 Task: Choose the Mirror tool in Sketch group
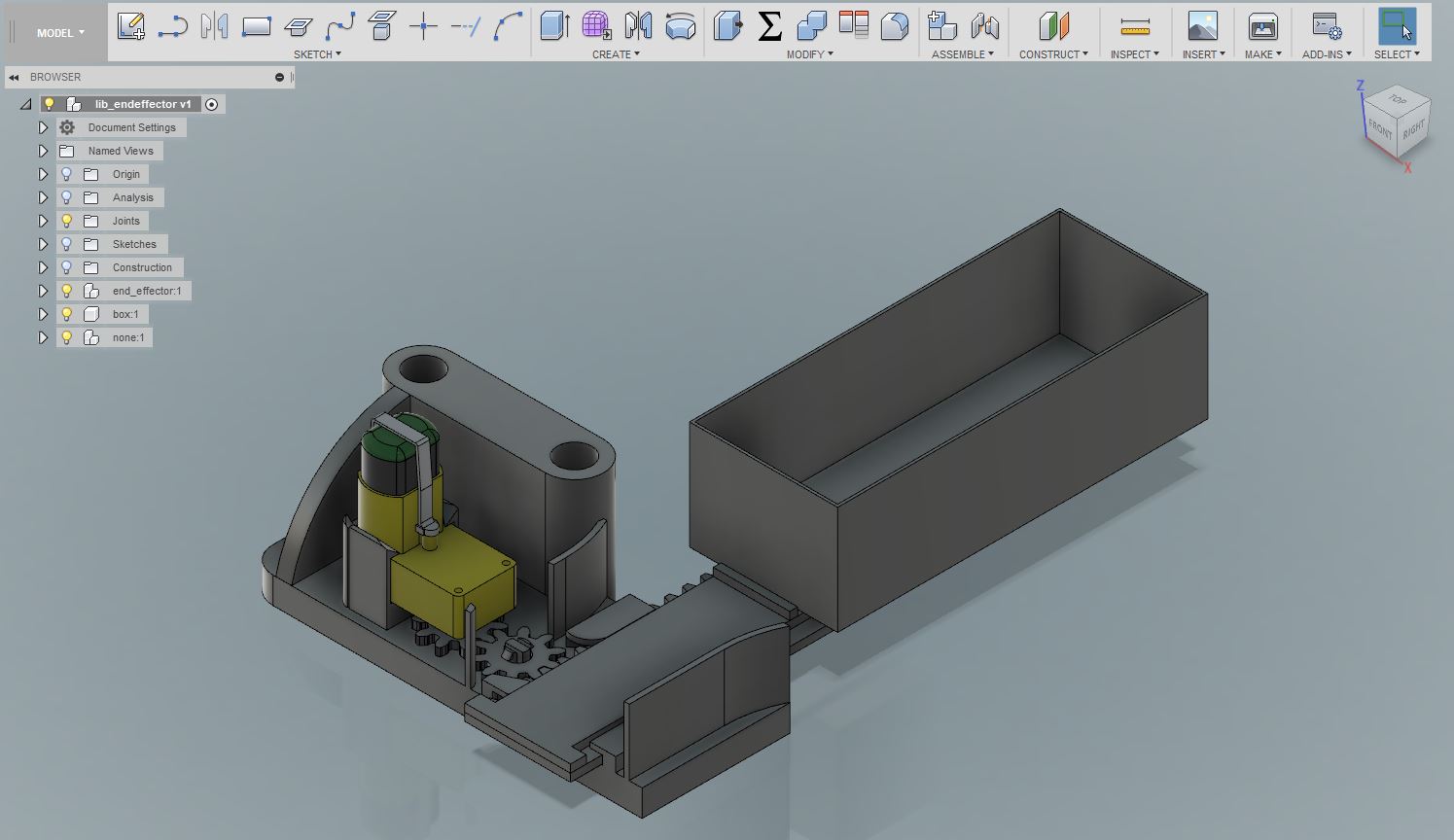214,26
